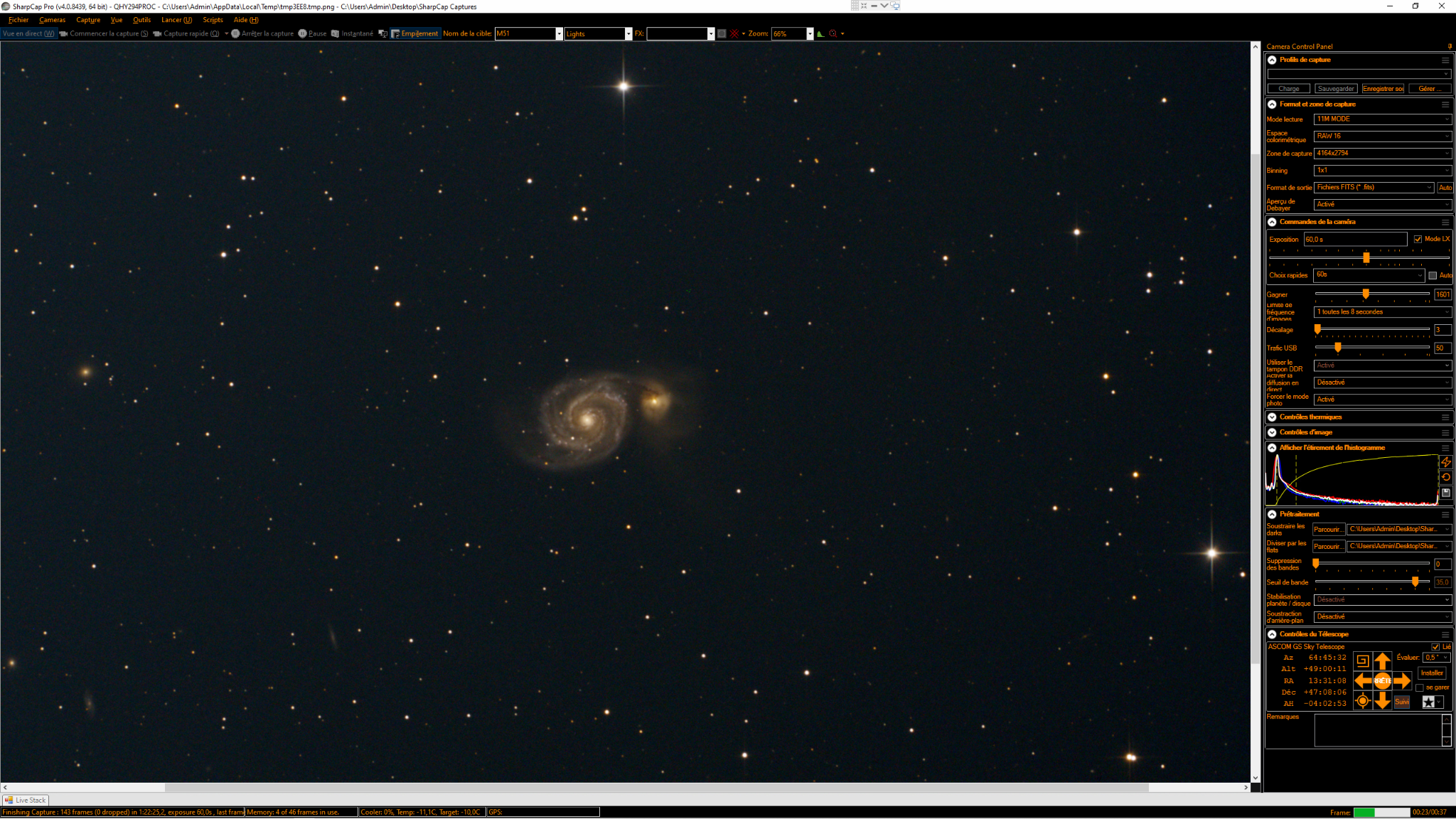Check the se garer park checkbox
This screenshot has height=819, width=1456.
tap(1420, 687)
